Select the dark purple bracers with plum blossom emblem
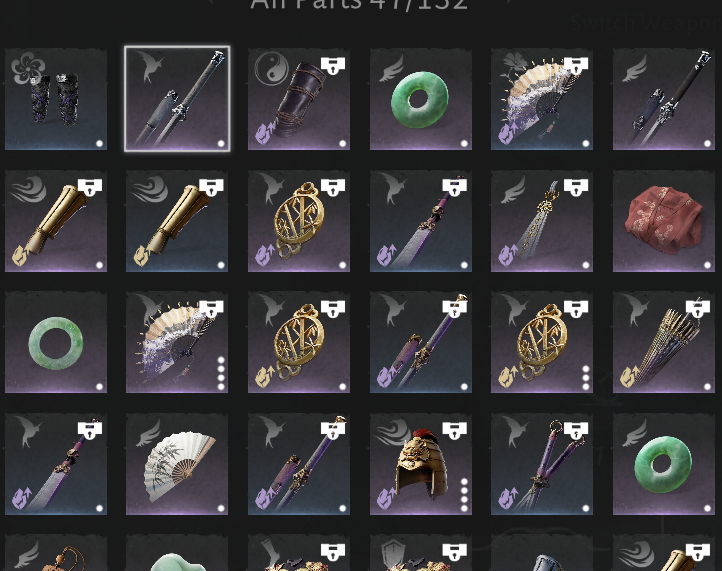This screenshot has height=571, width=722. [x=56, y=99]
